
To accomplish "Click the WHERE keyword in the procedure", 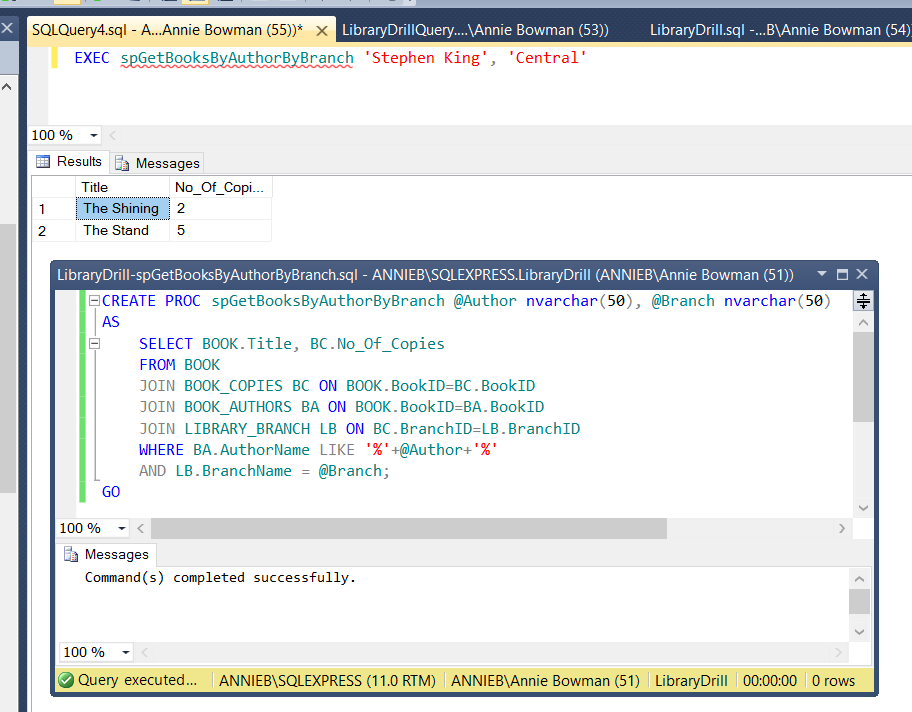I will tap(161, 450).
